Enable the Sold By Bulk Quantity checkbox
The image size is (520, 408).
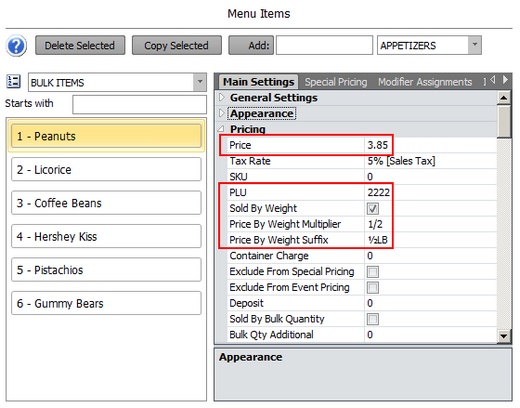373,319
